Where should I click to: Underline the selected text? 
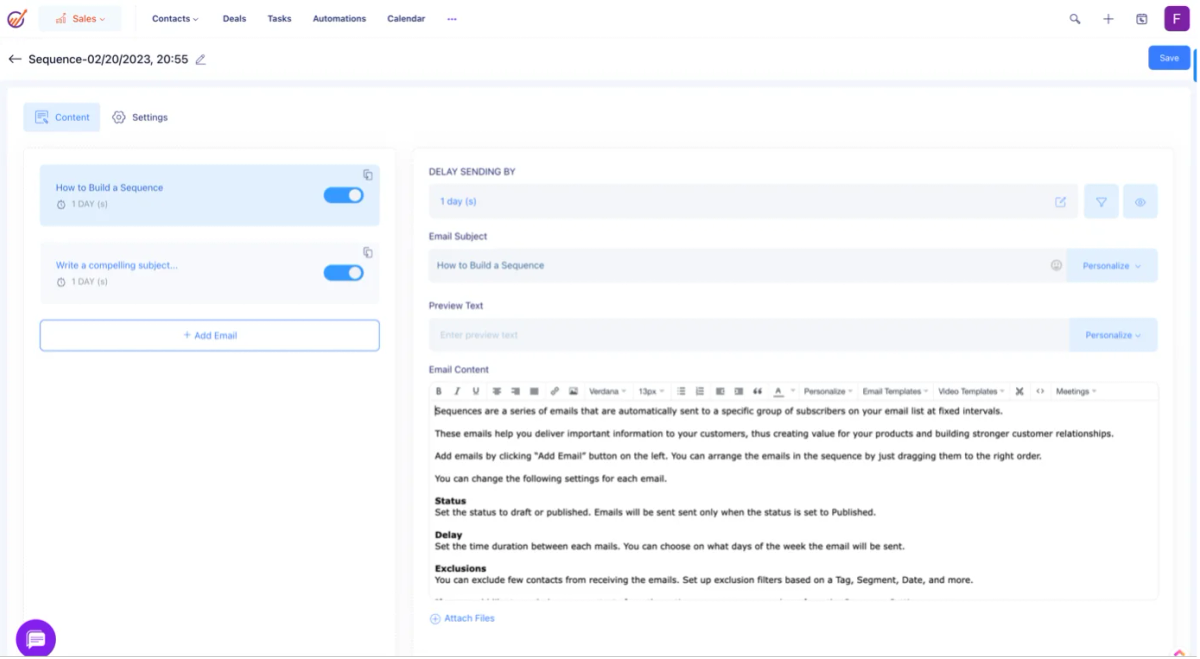476,391
